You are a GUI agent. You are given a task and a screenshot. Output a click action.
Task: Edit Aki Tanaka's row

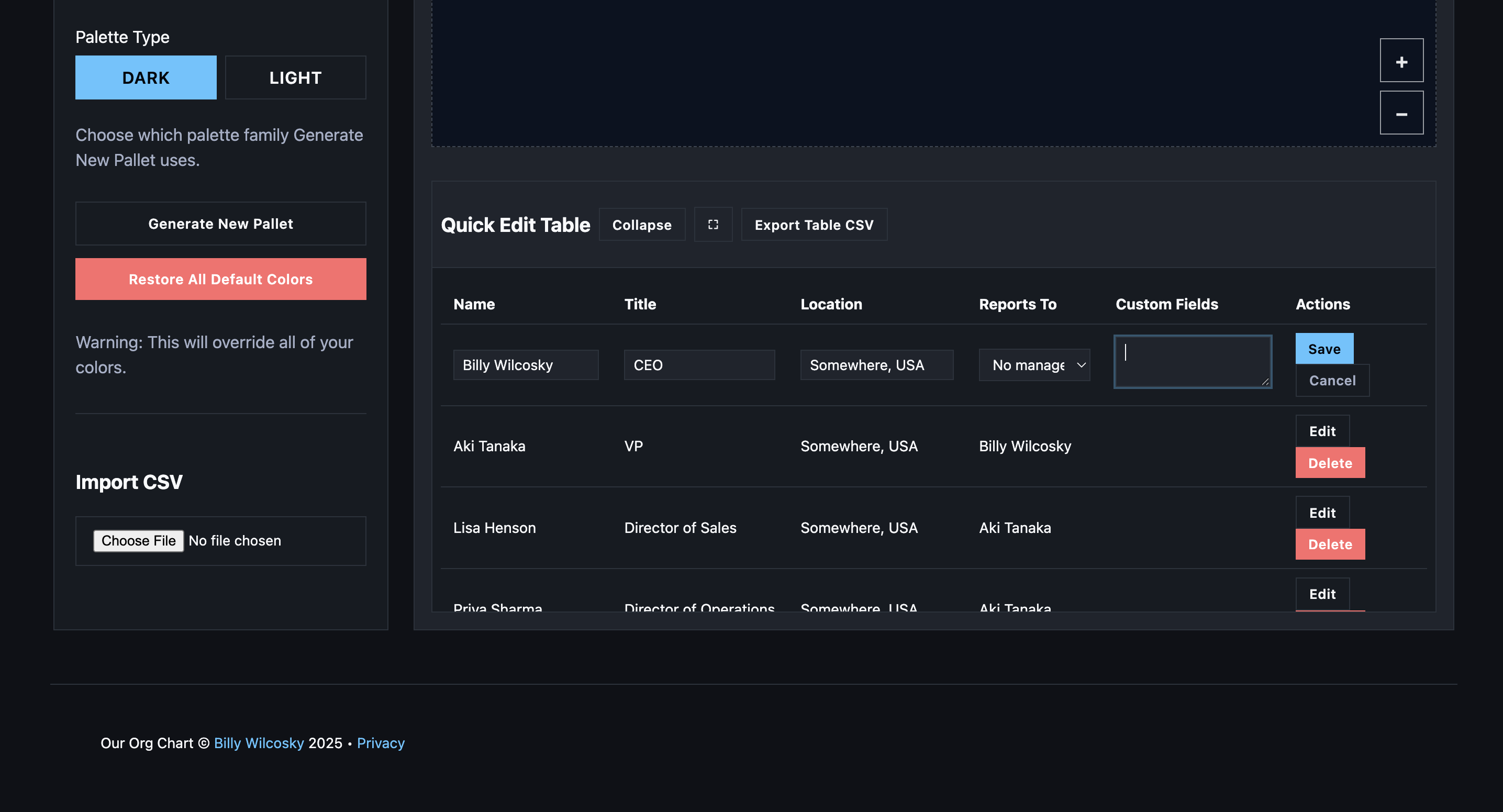coord(1322,431)
